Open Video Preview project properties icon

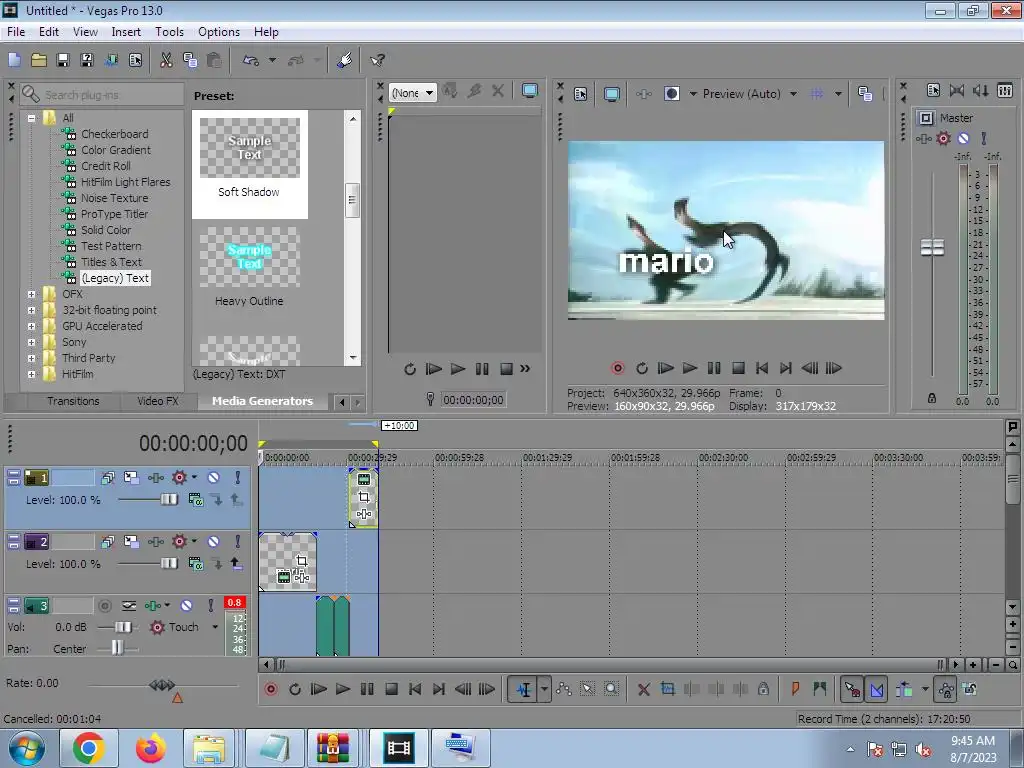[x=581, y=94]
